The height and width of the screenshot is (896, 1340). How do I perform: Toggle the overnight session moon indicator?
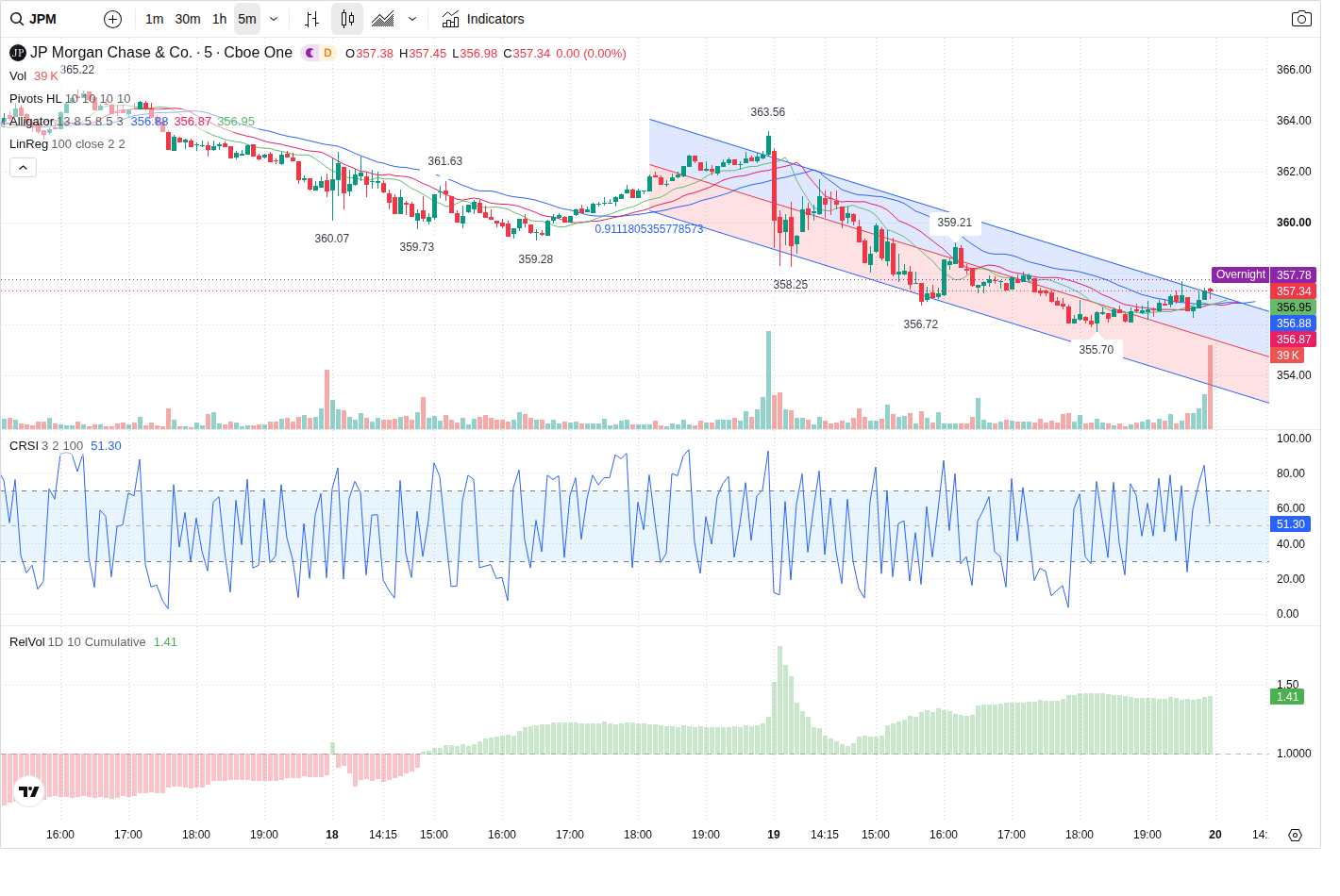click(x=310, y=53)
